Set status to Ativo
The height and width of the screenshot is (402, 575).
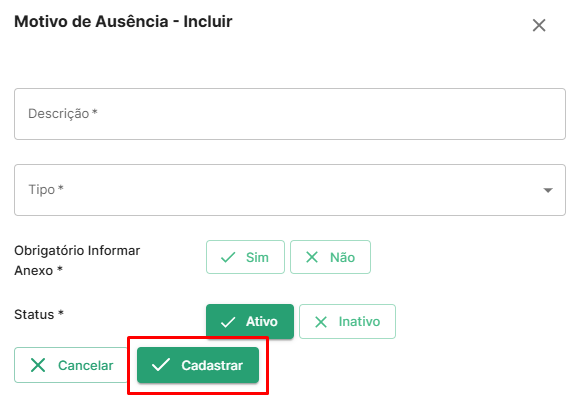[250, 321]
